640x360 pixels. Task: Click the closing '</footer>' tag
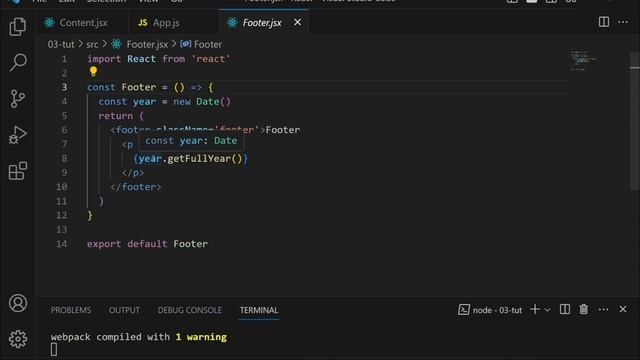[x=136, y=187]
